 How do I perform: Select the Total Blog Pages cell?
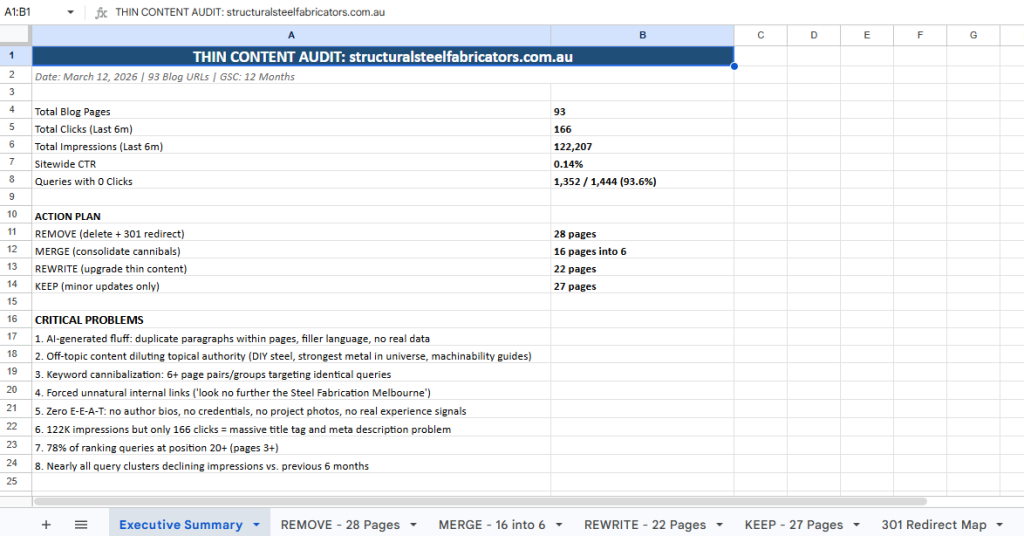(291, 112)
